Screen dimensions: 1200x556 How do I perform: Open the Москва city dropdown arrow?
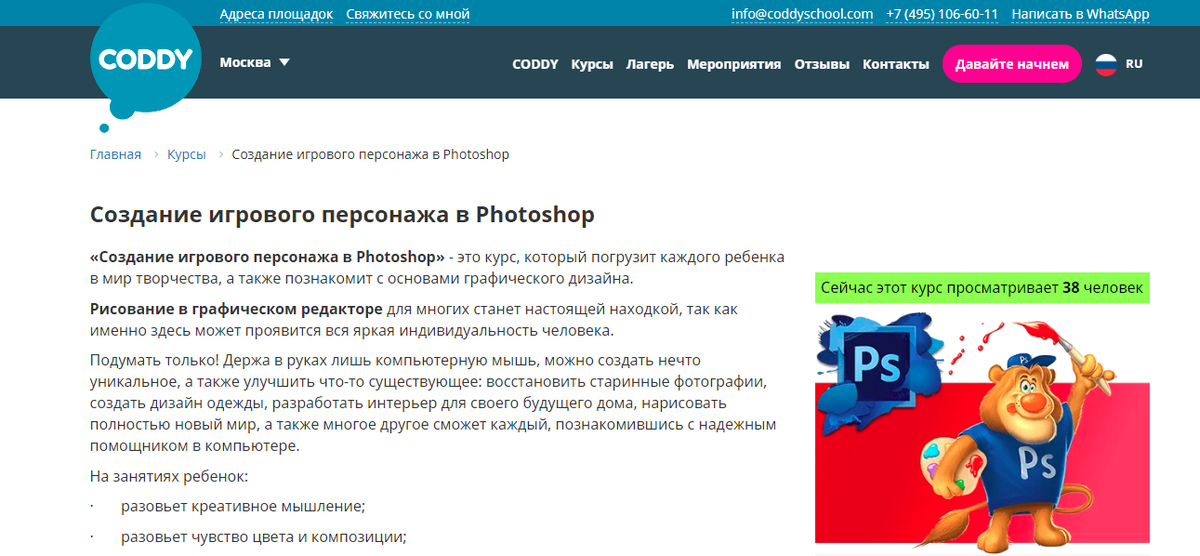[x=284, y=62]
